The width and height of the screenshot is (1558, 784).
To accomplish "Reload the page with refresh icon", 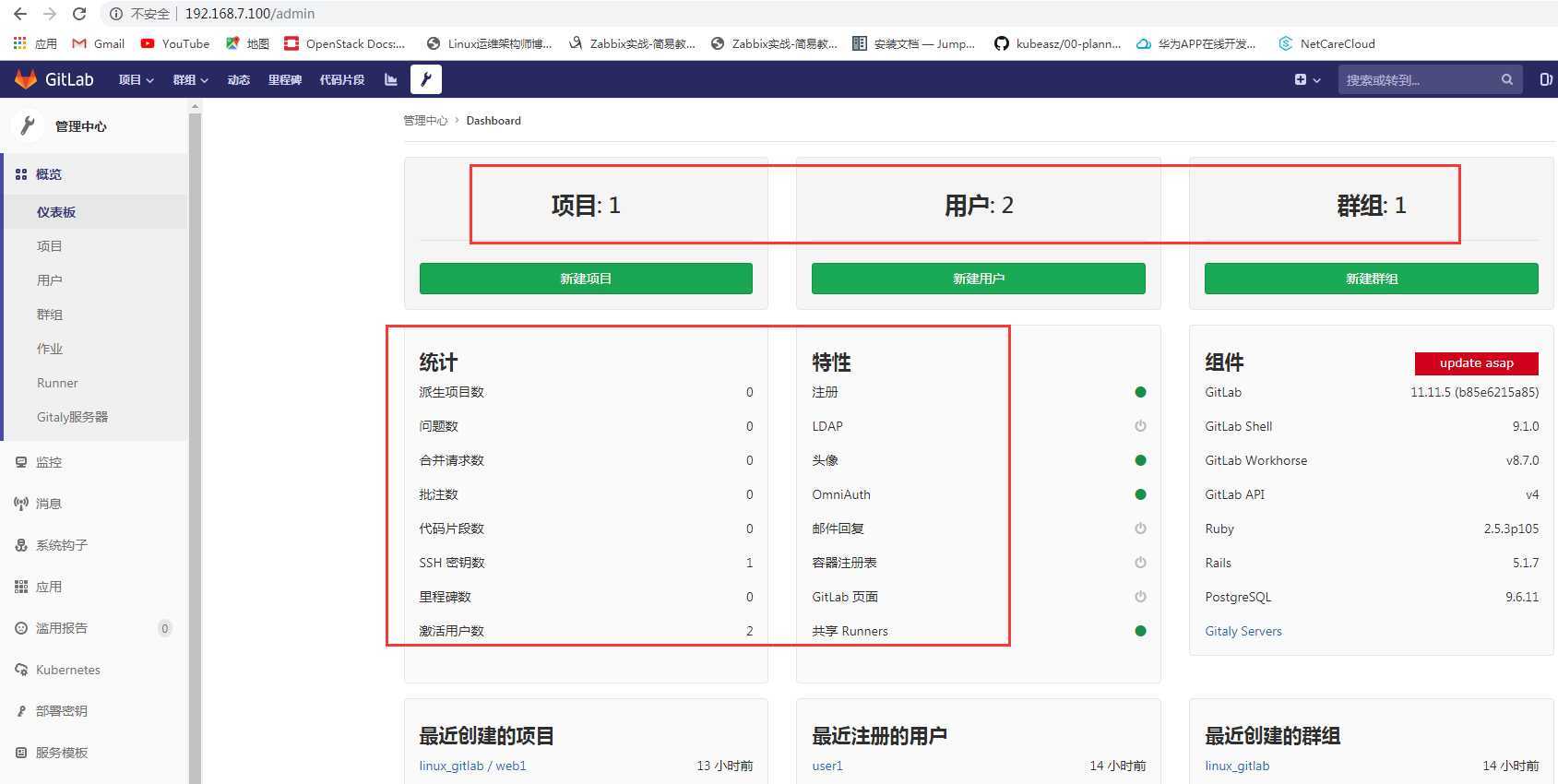I will [x=79, y=14].
